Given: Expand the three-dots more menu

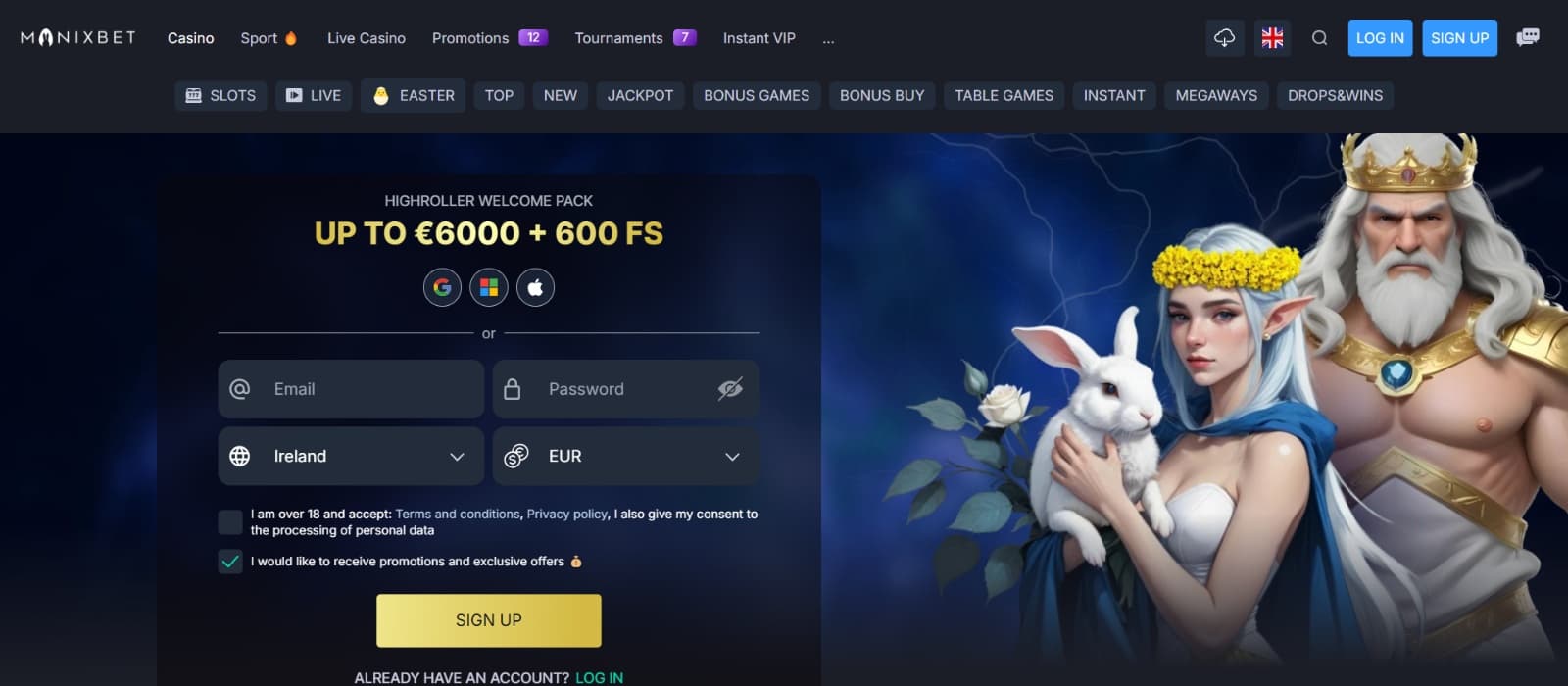Looking at the screenshot, I should (828, 39).
